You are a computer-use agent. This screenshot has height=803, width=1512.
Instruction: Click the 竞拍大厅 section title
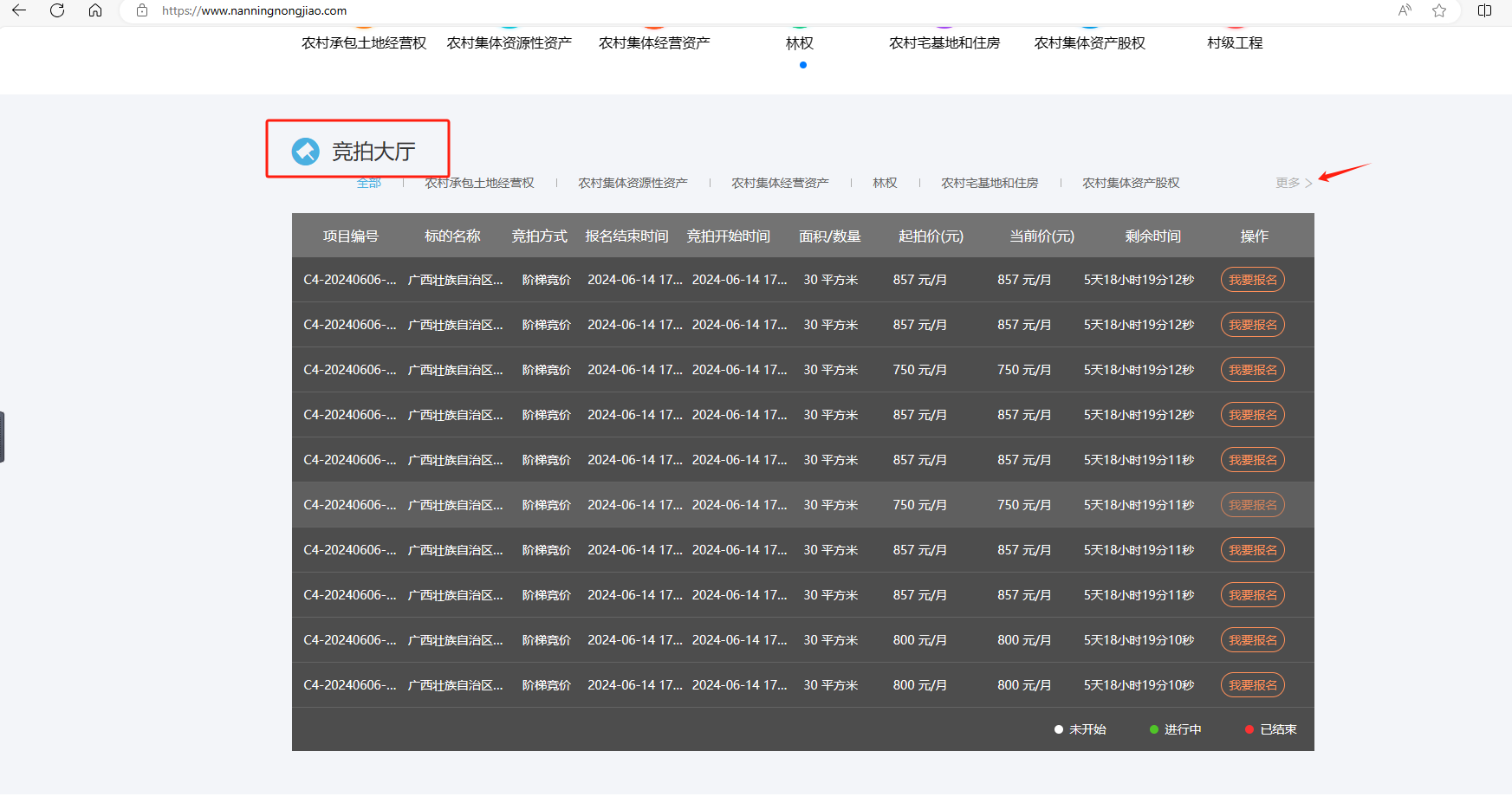373,152
